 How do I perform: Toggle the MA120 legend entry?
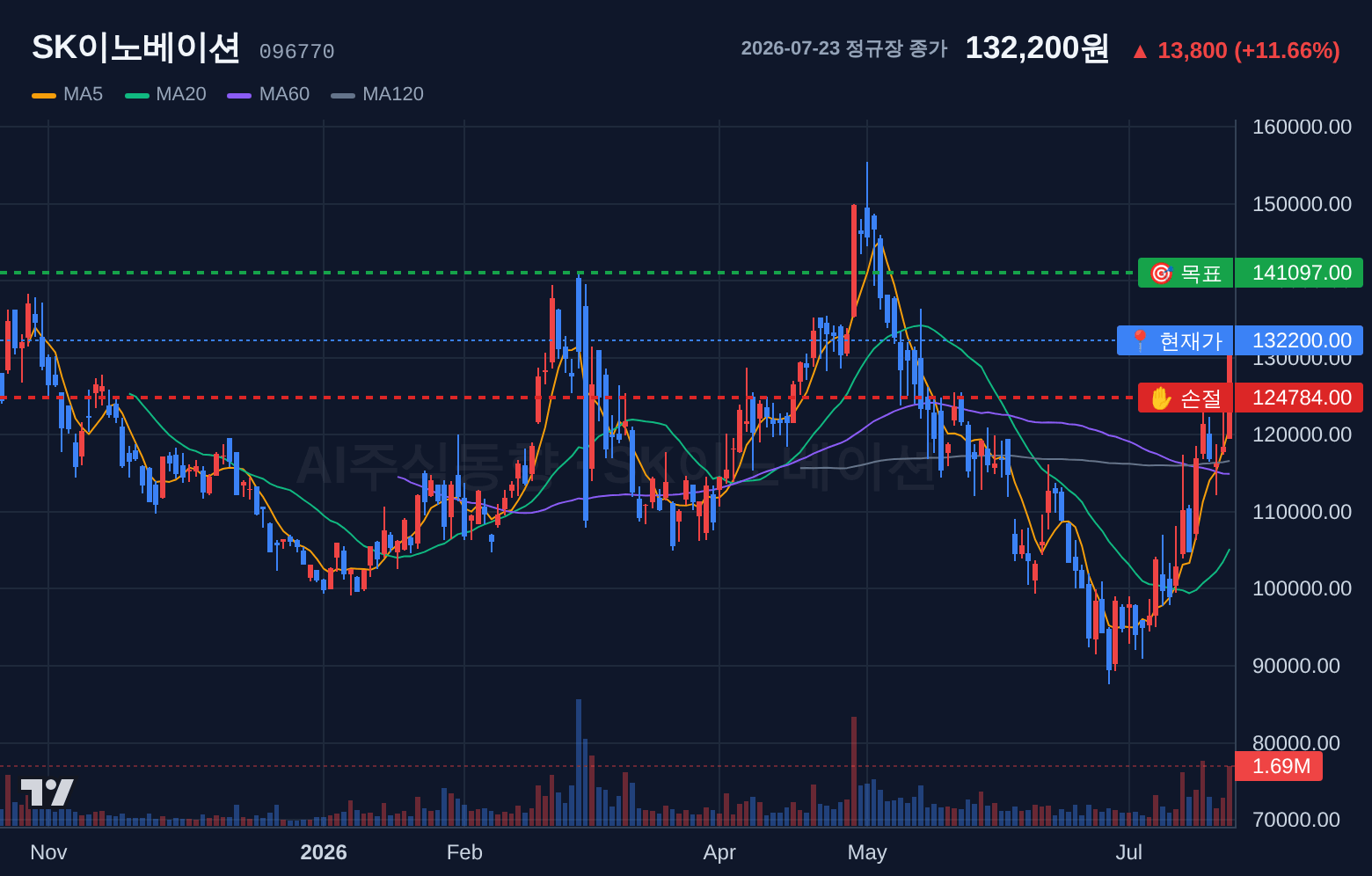point(377,94)
